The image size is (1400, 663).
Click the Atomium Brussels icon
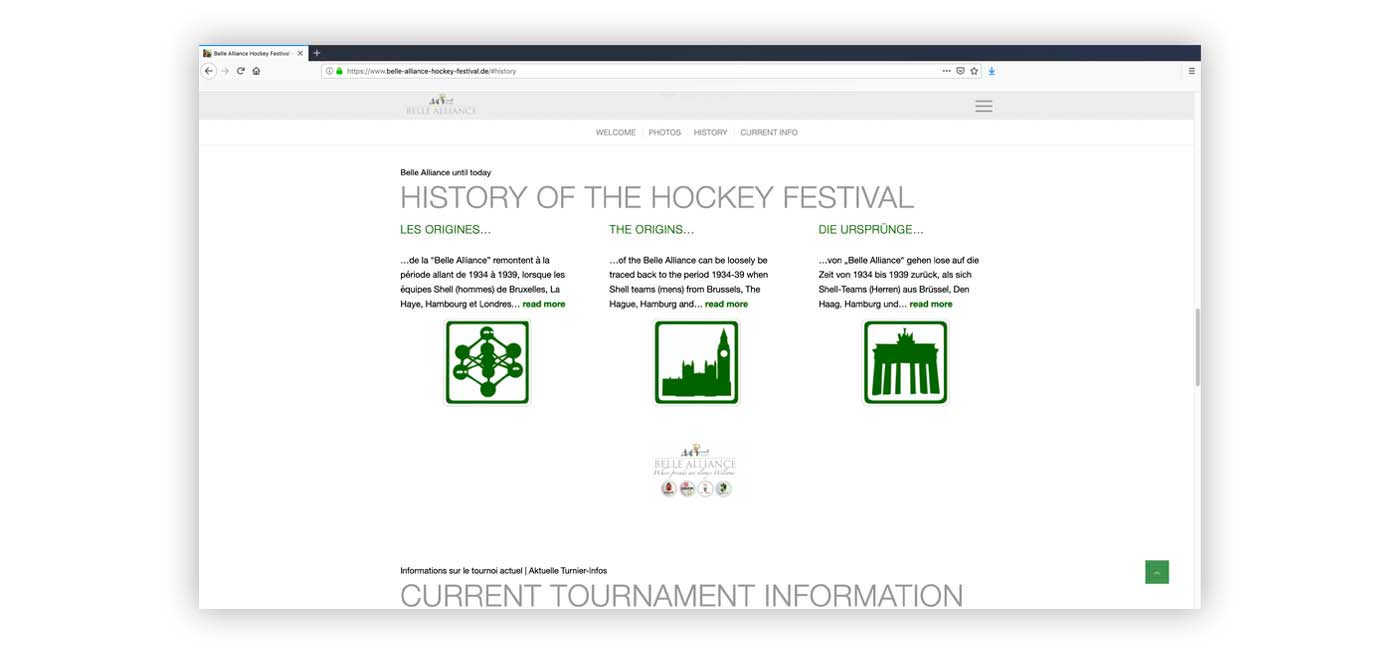coord(487,362)
